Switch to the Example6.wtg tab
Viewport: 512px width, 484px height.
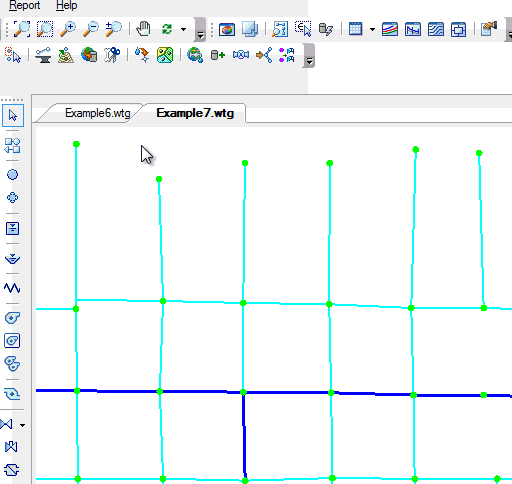point(98,113)
